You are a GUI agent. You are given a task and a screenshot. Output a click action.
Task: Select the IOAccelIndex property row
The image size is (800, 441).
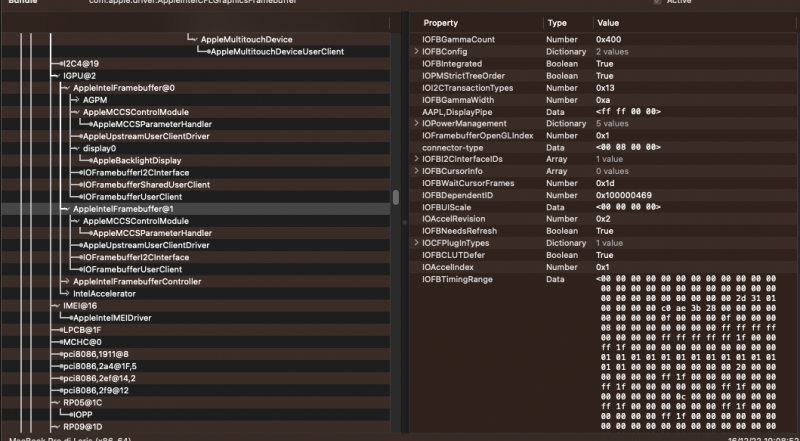click(604, 267)
